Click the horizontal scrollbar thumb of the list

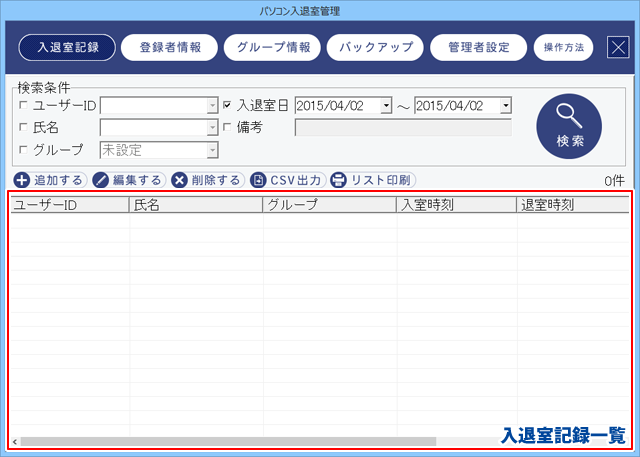point(229,441)
